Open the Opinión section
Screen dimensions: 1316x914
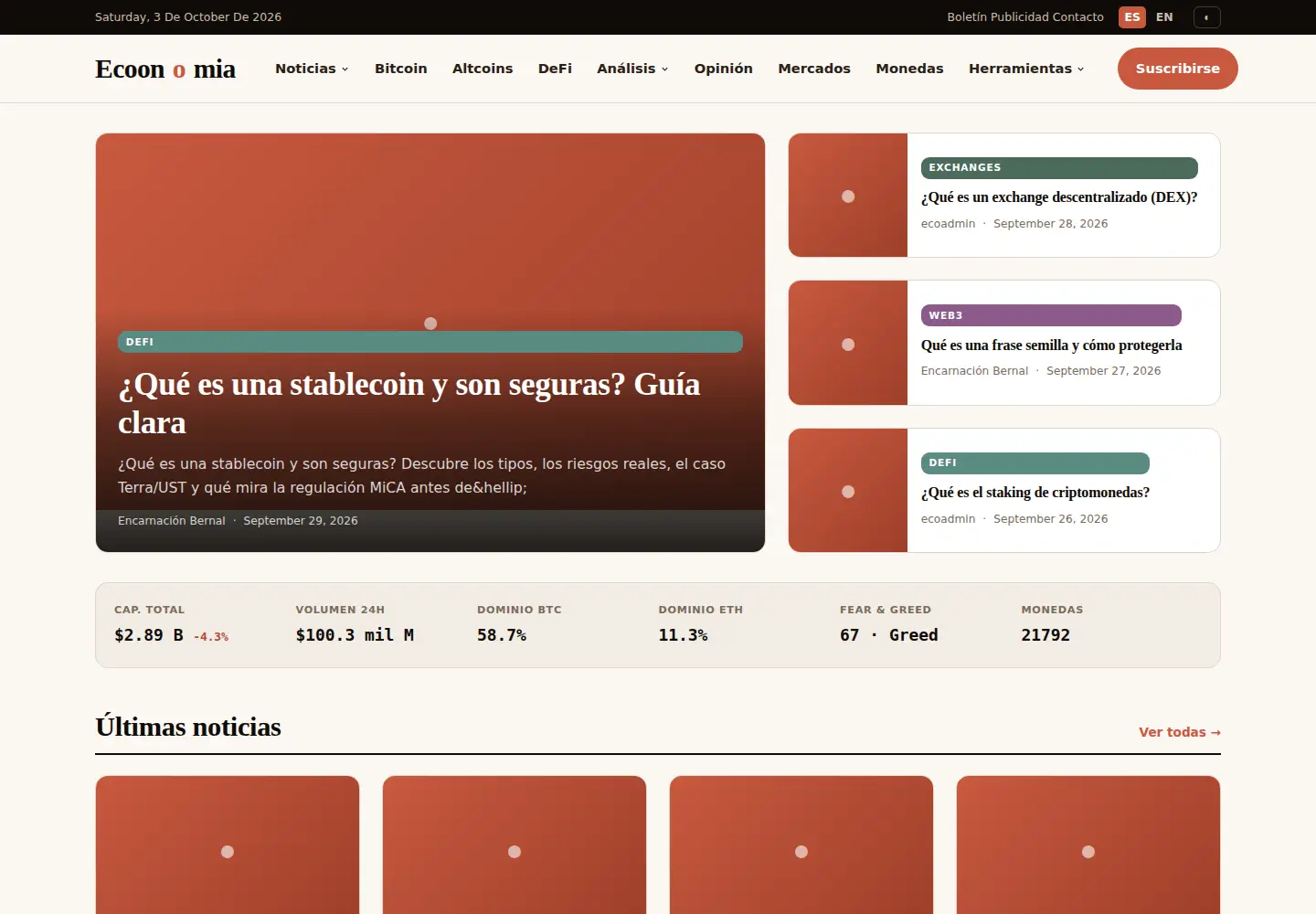coord(723,69)
